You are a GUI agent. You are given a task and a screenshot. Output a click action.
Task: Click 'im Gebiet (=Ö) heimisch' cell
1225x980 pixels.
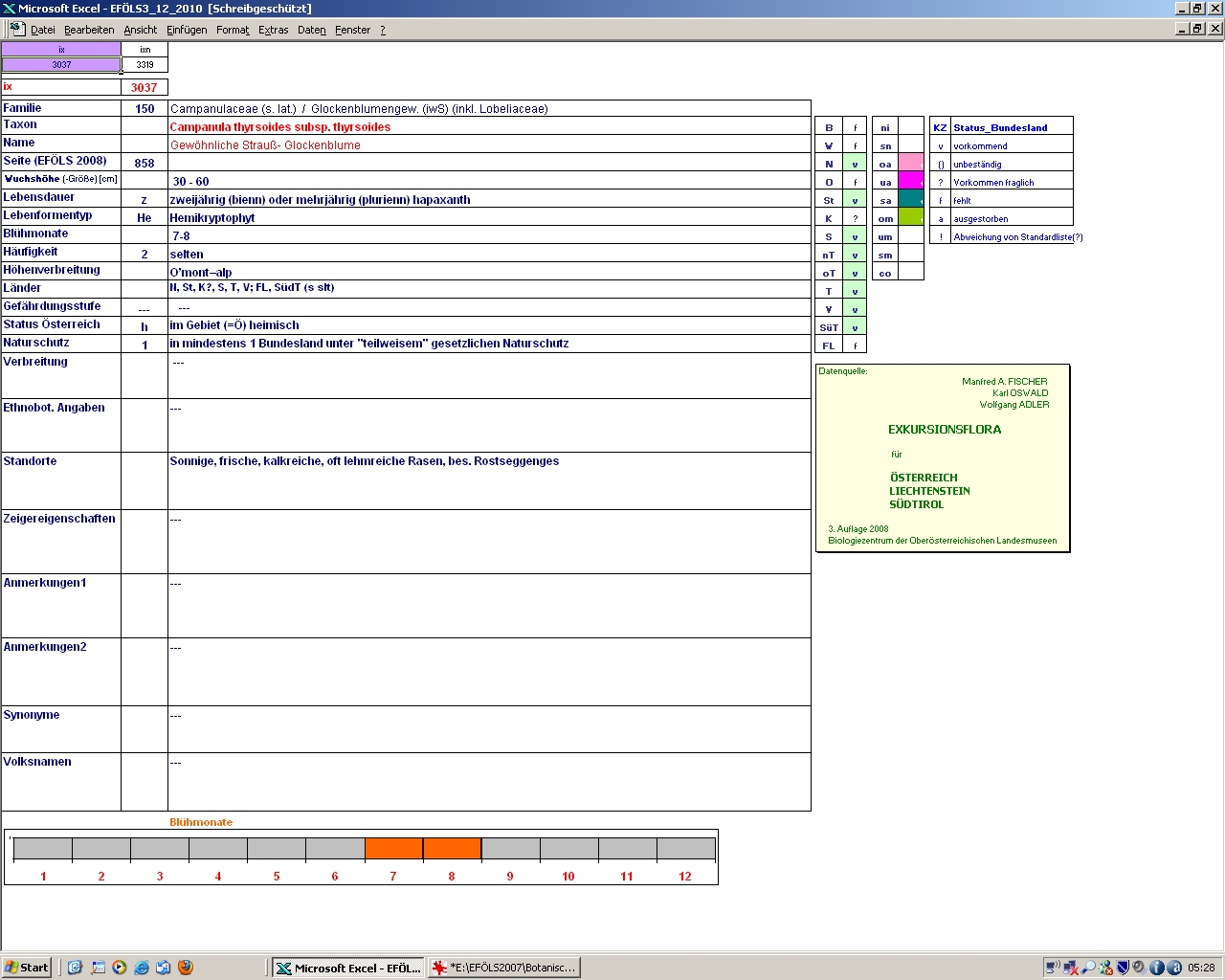point(489,325)
